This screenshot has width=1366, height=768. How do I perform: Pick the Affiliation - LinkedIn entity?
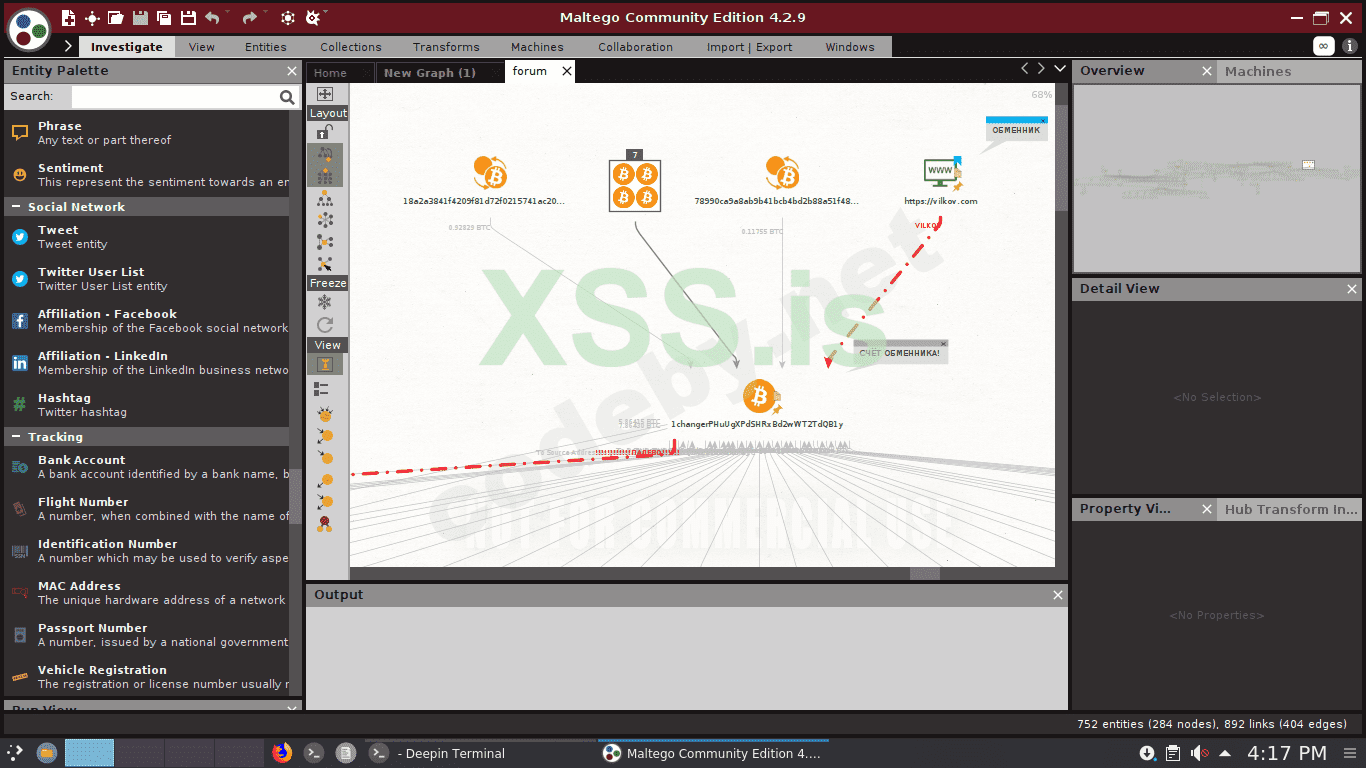click(150, 363)
